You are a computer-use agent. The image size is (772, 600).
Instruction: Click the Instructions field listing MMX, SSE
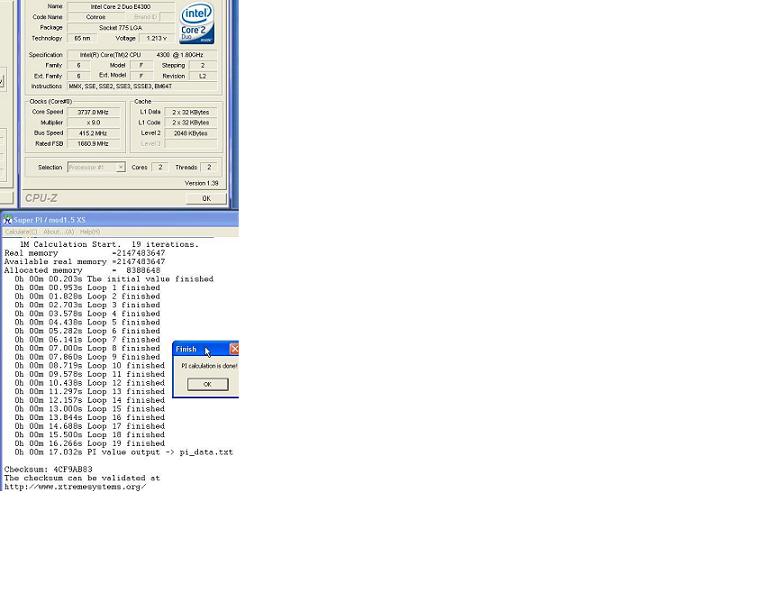tap(142, 86)
